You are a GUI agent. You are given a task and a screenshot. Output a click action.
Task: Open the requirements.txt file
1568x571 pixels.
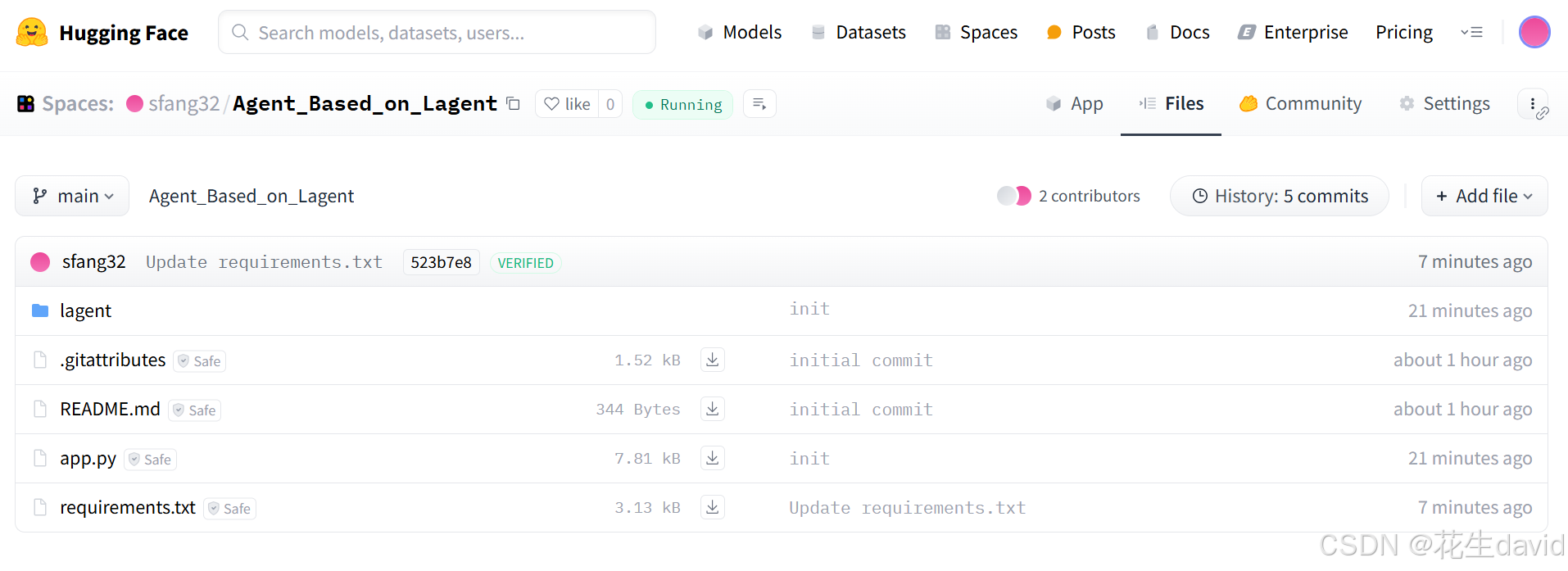[128, 508]
